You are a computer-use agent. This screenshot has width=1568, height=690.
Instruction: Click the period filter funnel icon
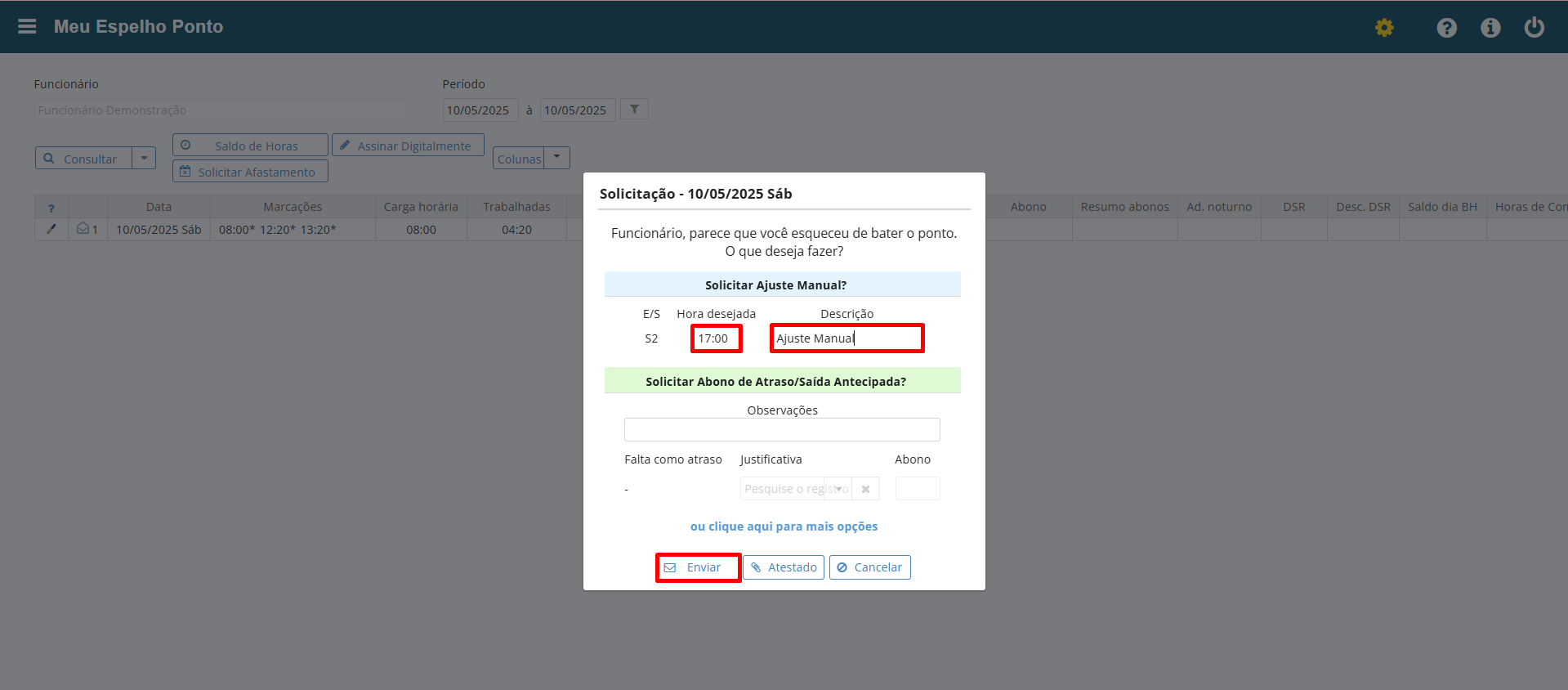[634, 109]
